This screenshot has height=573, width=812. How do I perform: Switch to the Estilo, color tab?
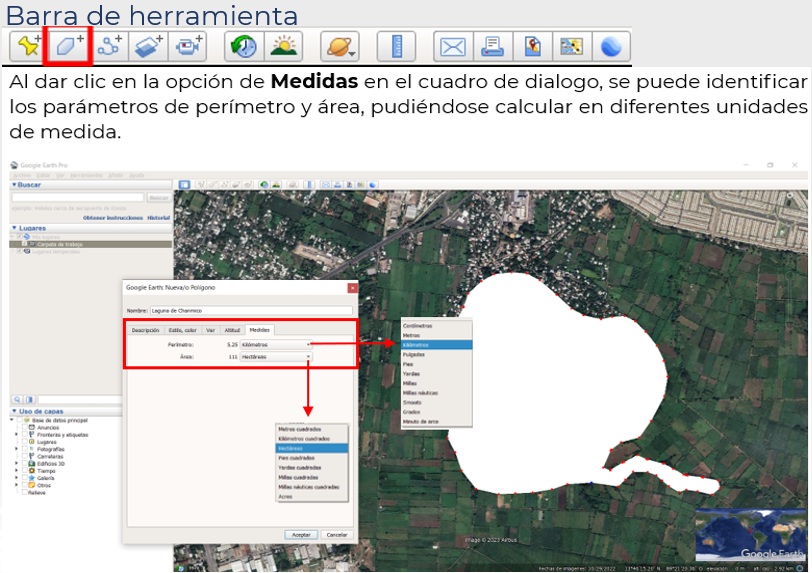tap(182, 329)
